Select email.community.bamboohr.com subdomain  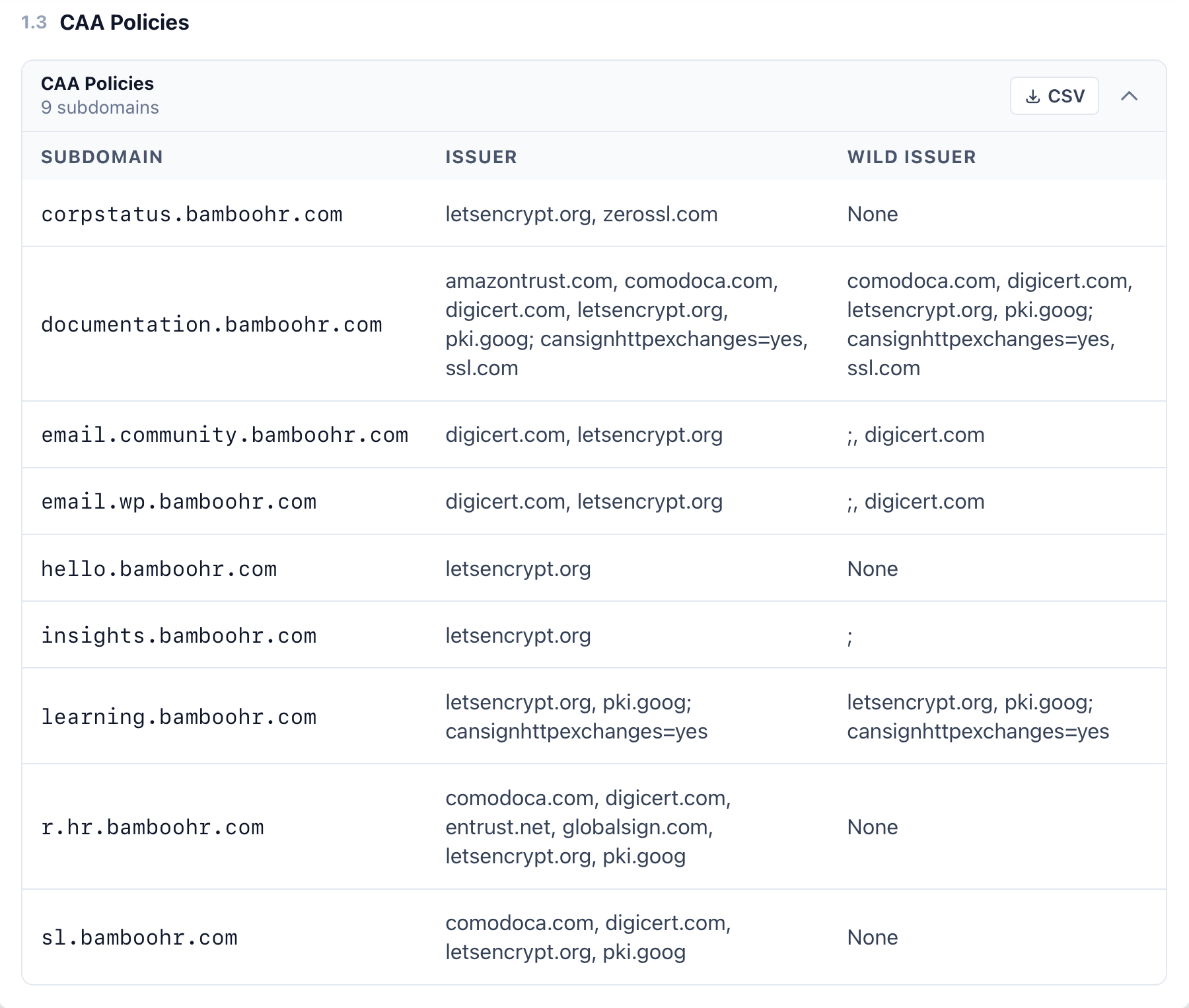point(225,435)
